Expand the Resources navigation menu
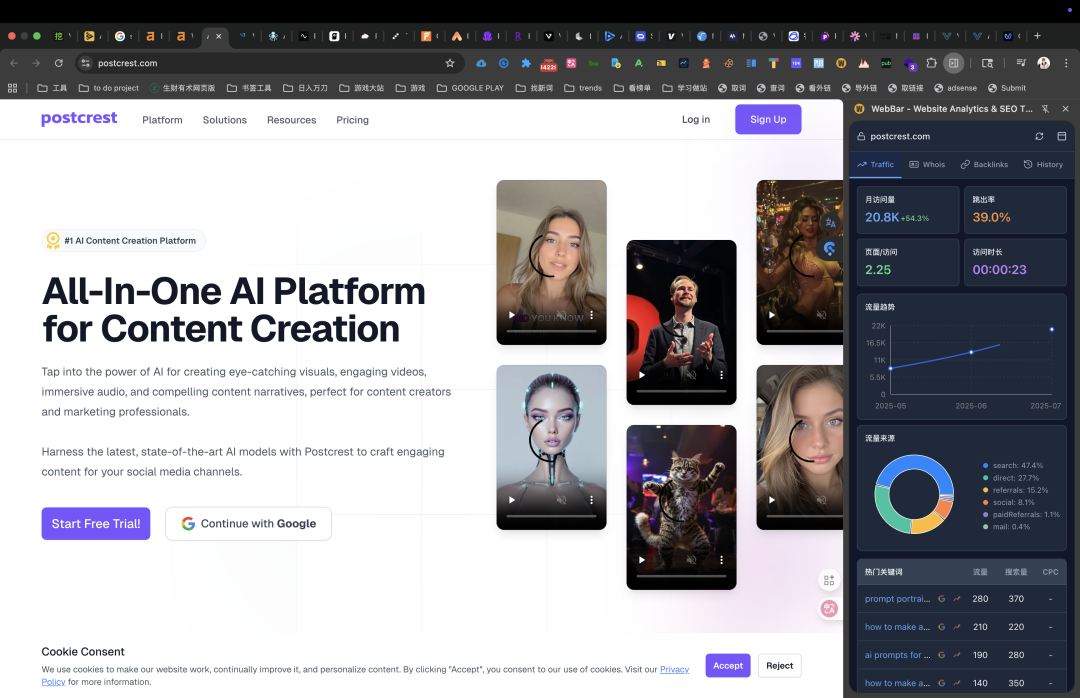 tap(291, 120)
